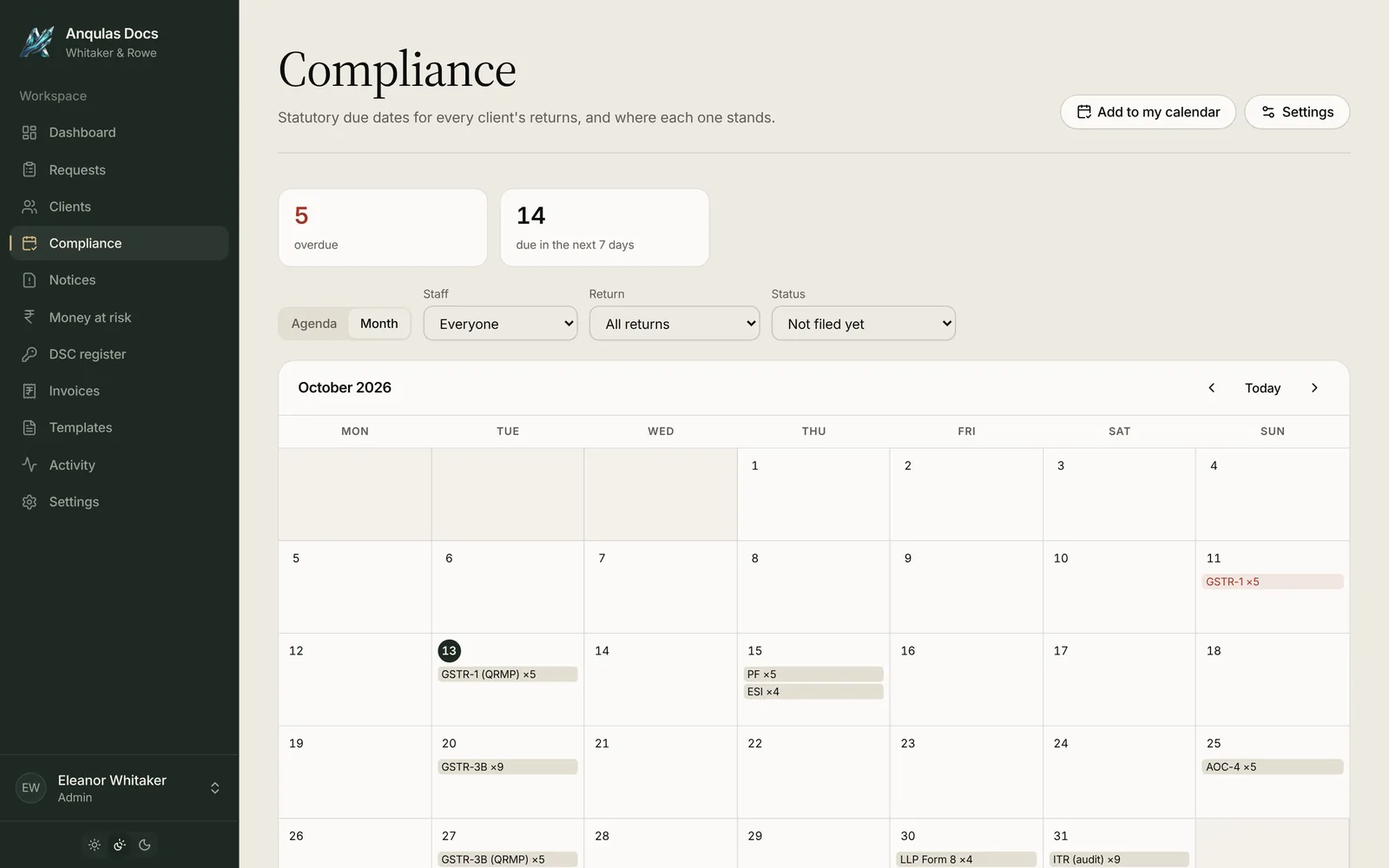Open the ITR (audit) ×9 entry
Image resolution: width=1389 pixels, height=868 pixels.
point(1119,859)
